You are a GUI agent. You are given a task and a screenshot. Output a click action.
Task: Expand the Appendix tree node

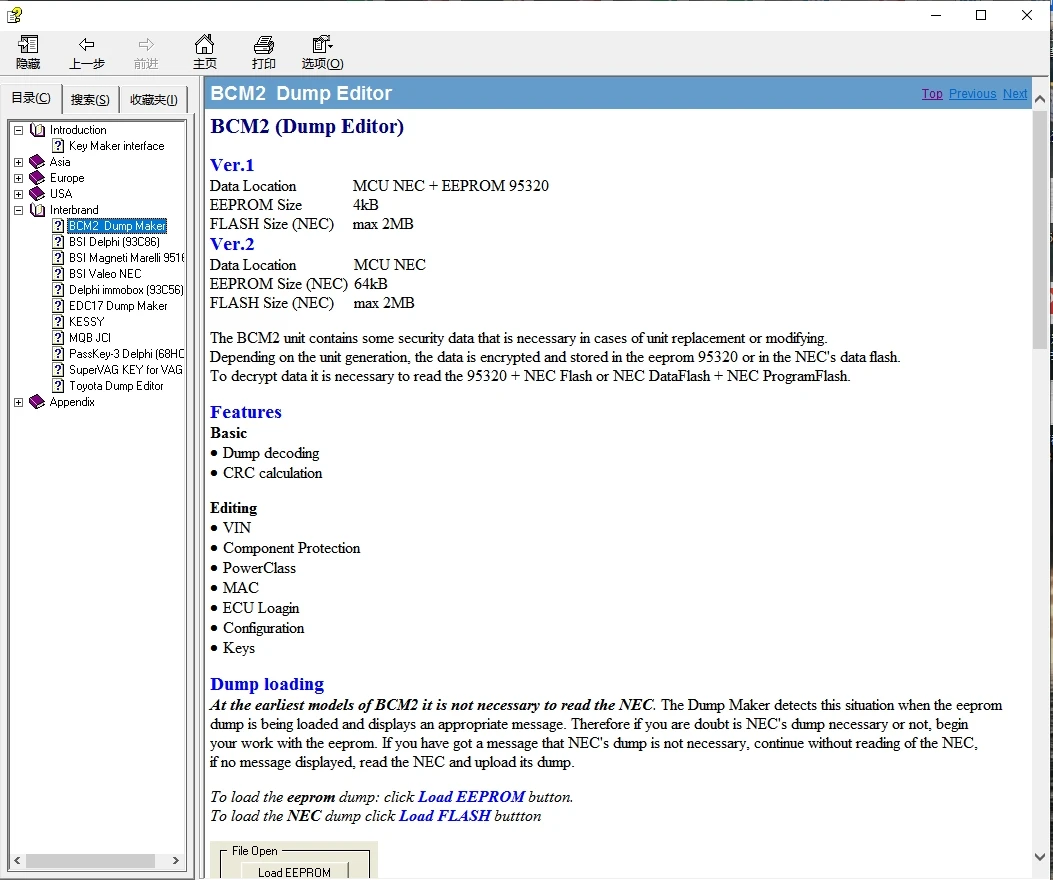pyautogui.click(x=19, y=402)
